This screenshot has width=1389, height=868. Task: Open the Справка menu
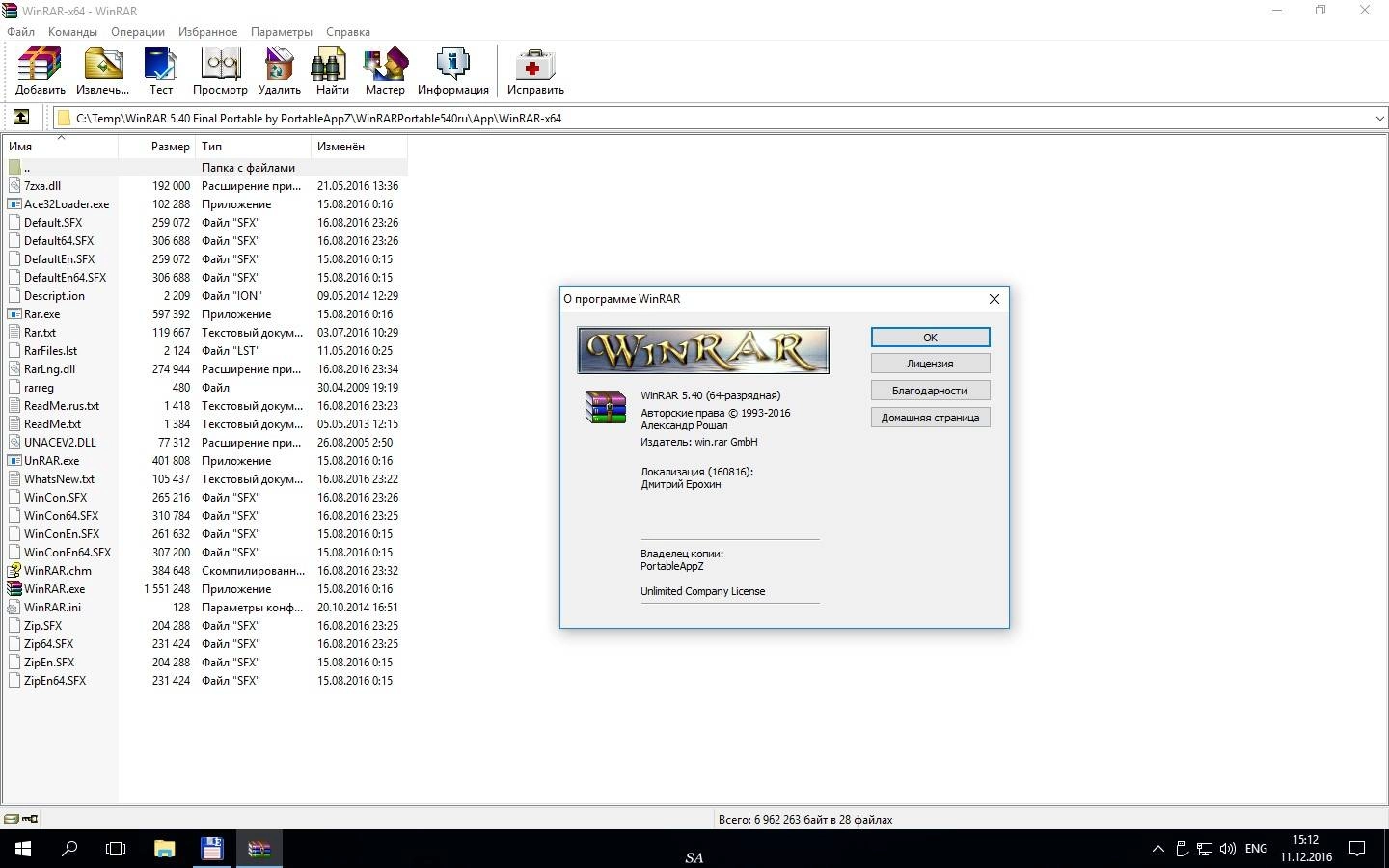click(x=348, y=31)
